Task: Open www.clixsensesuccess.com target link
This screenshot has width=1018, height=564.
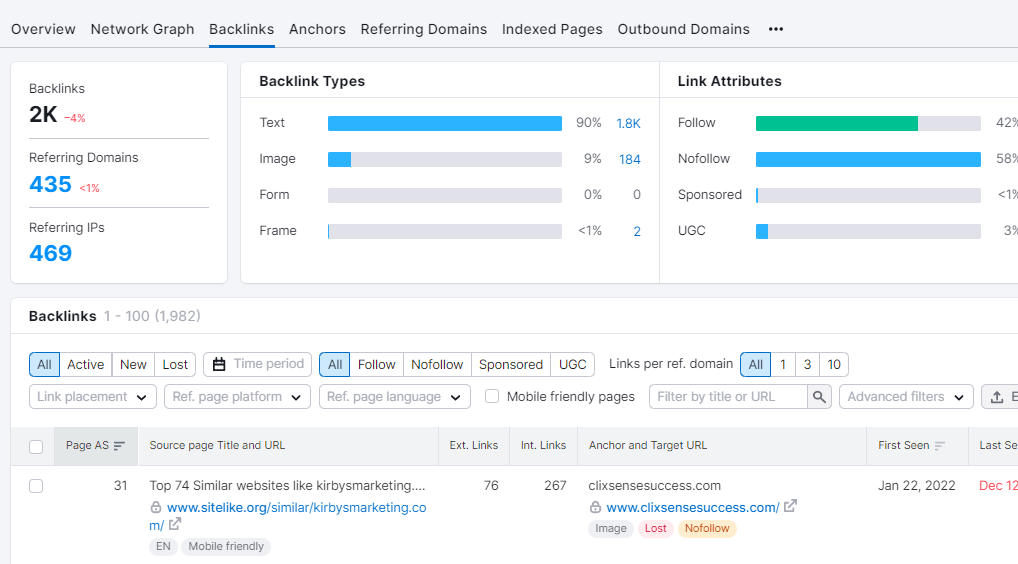Action: (x=693, y=508)
